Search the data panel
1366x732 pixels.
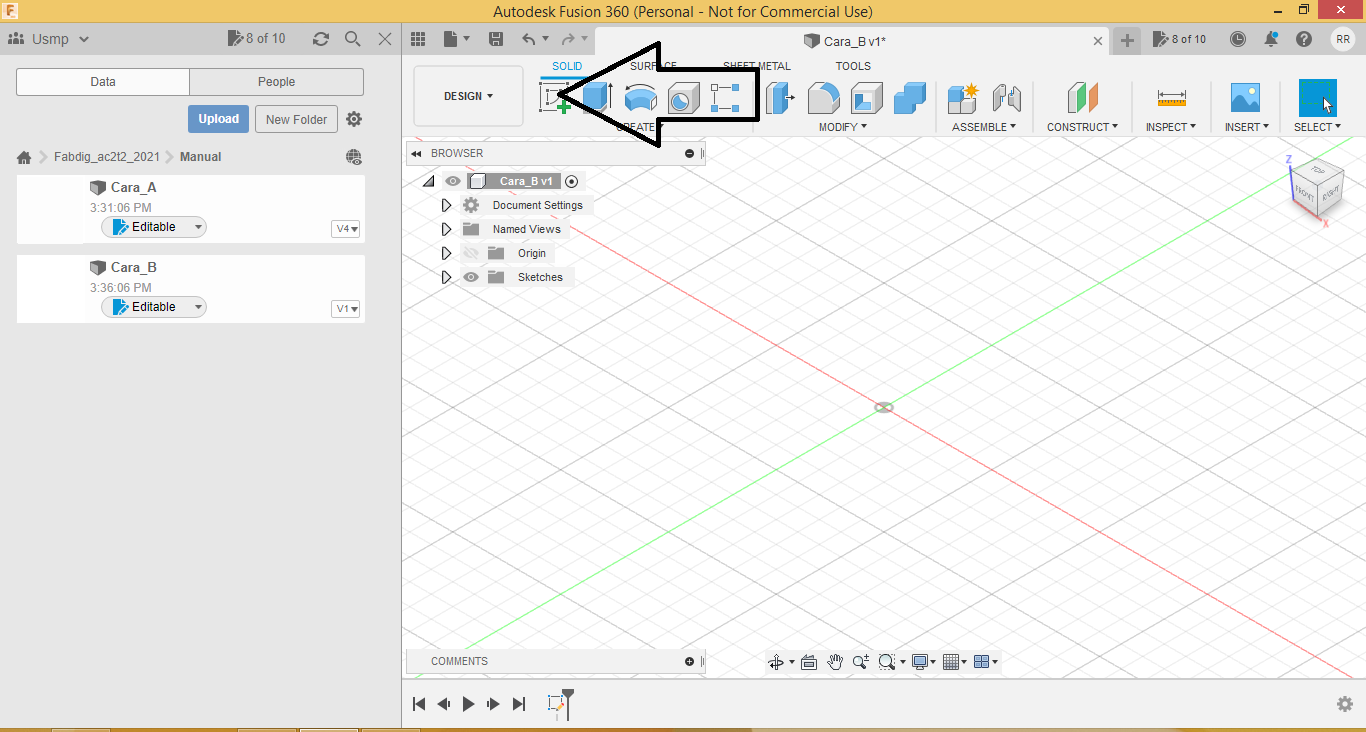point(352,39)
